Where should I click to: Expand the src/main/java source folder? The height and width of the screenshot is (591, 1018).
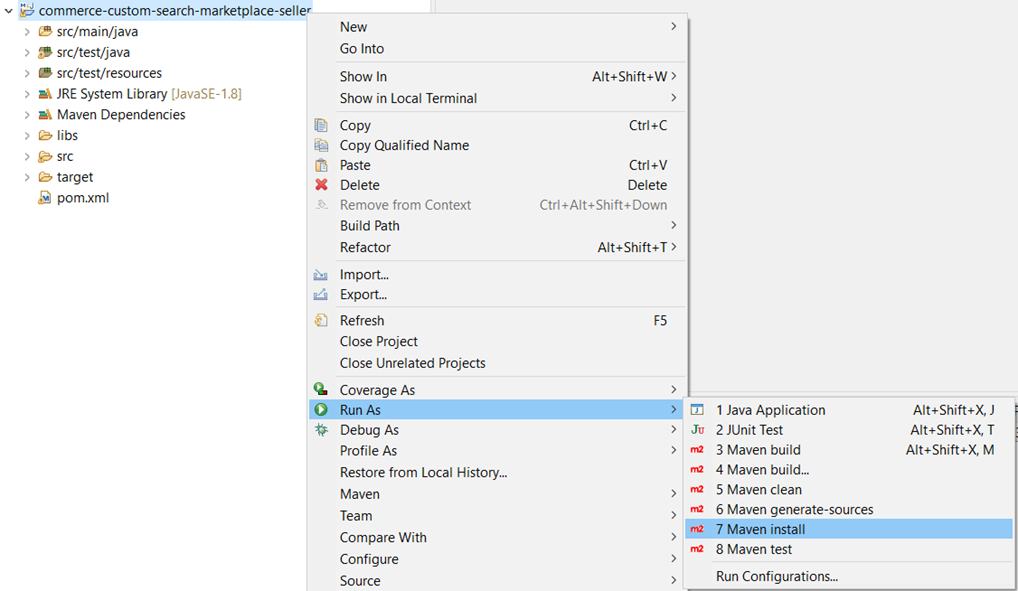(x=27, y=32)
